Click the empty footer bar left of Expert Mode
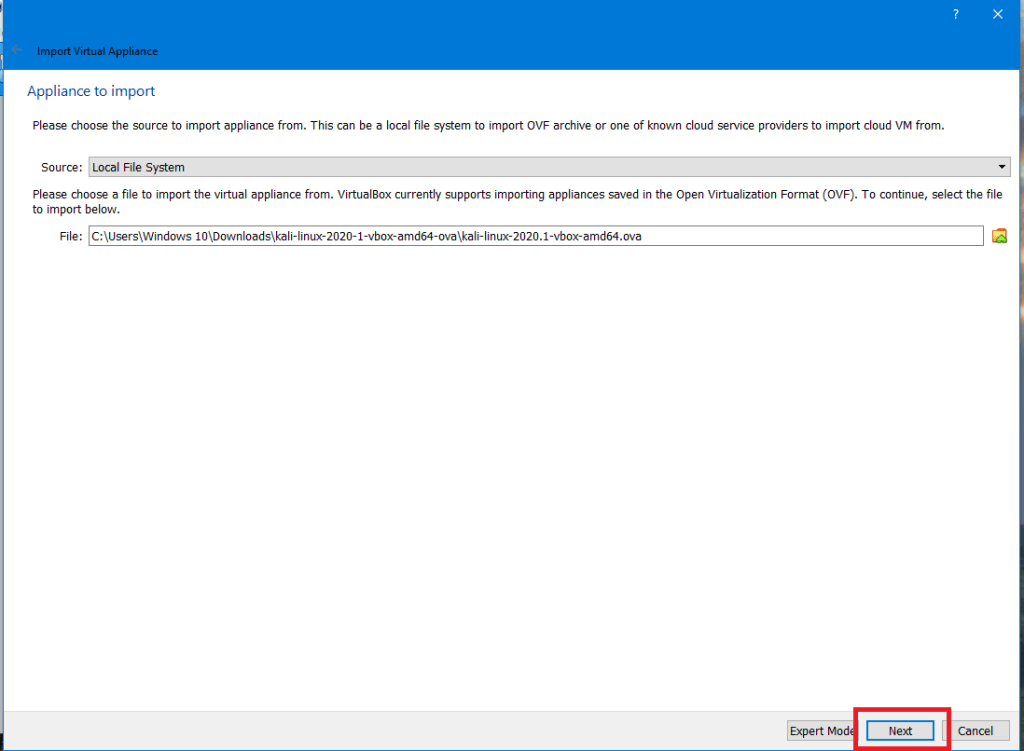 (400, 731)
